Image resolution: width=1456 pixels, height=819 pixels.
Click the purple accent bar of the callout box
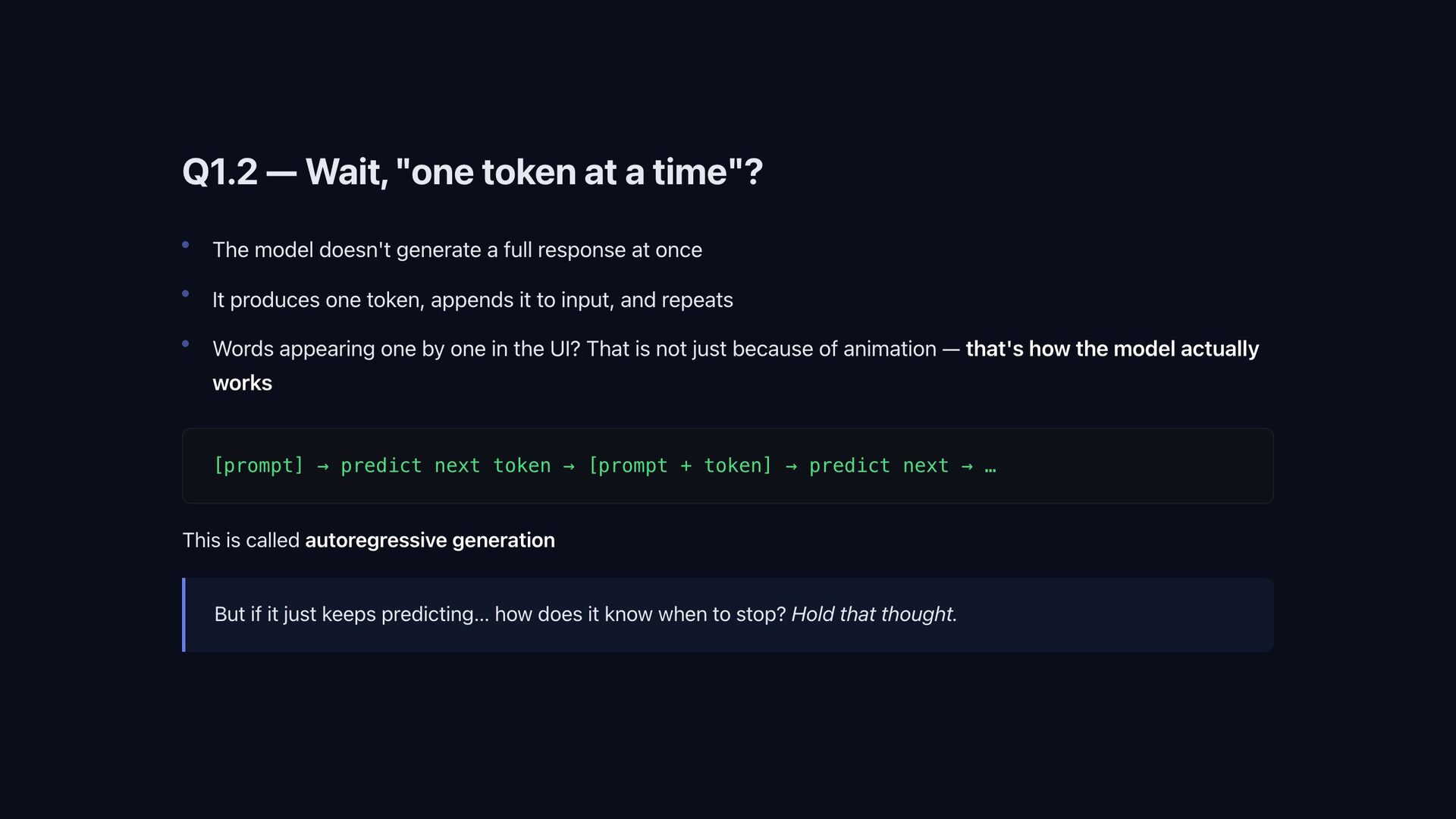click(x=184, y=615)
